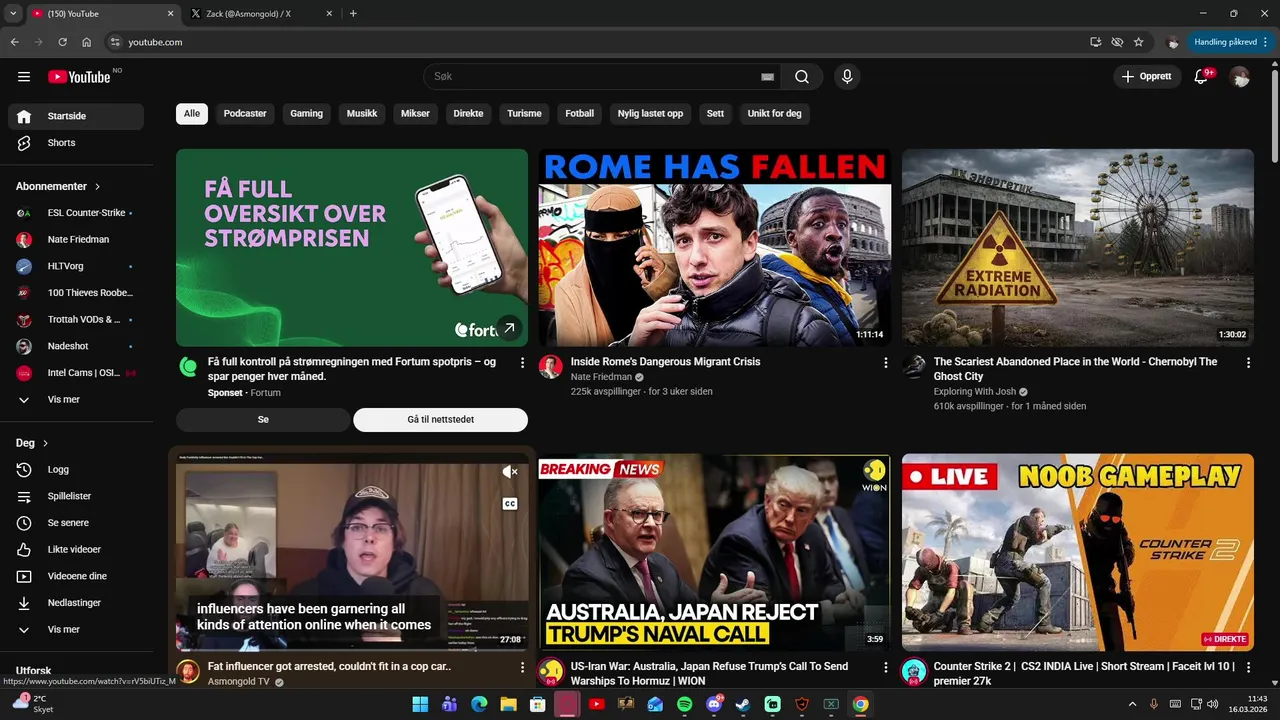Image resolution: width=1280 pixels, height=720 pixels.
Task: Open the notifications bell
Action: (1202, 77)
